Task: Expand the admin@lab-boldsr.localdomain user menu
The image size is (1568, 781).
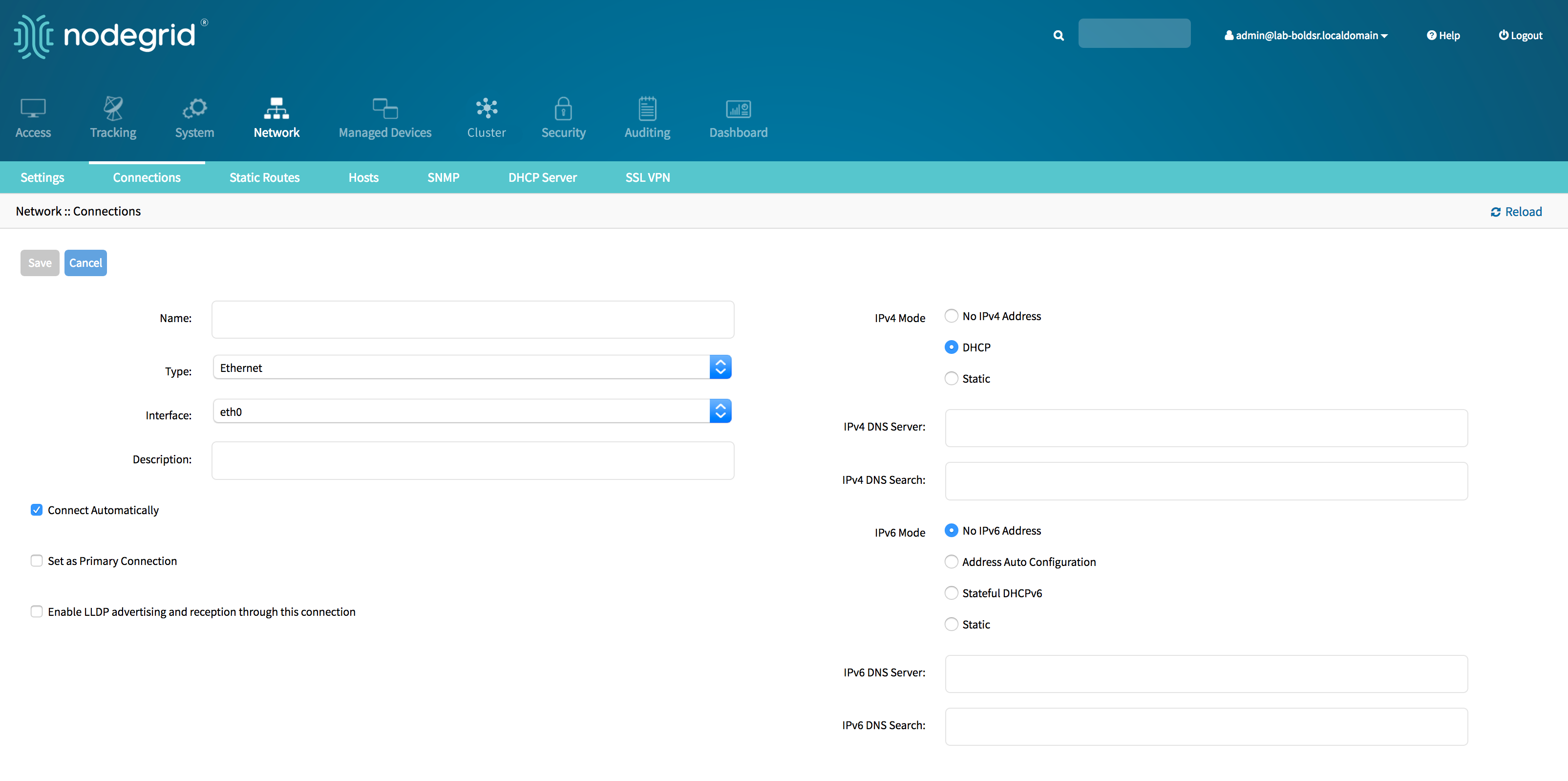Action: point(1306,35)
